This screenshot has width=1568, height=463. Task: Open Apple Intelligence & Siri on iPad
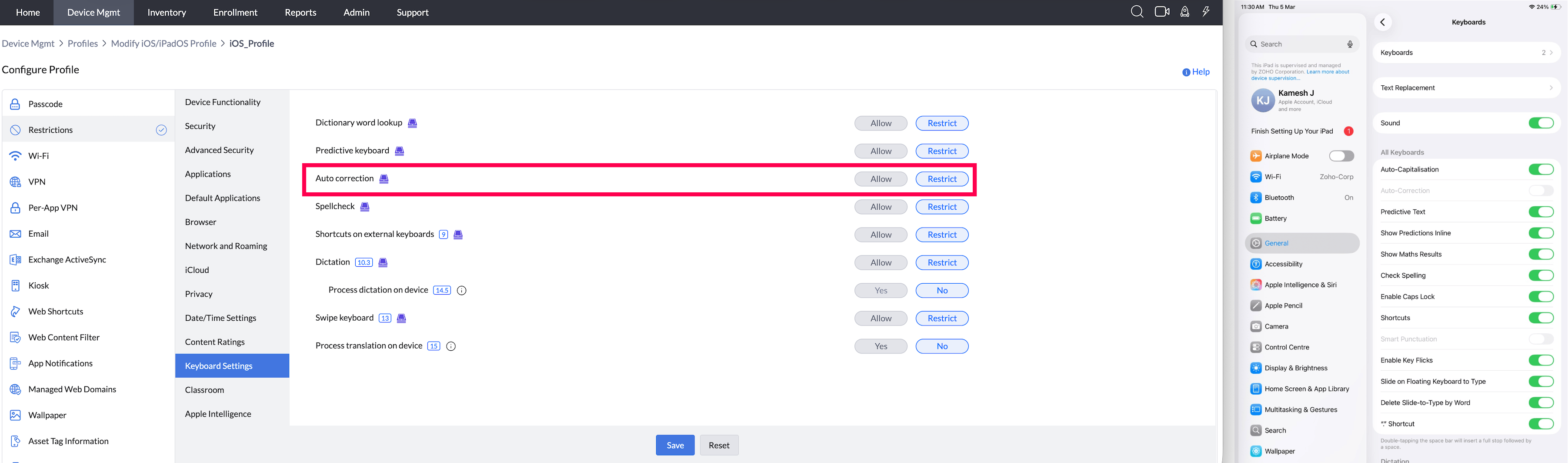click(x=1301, y=285)
